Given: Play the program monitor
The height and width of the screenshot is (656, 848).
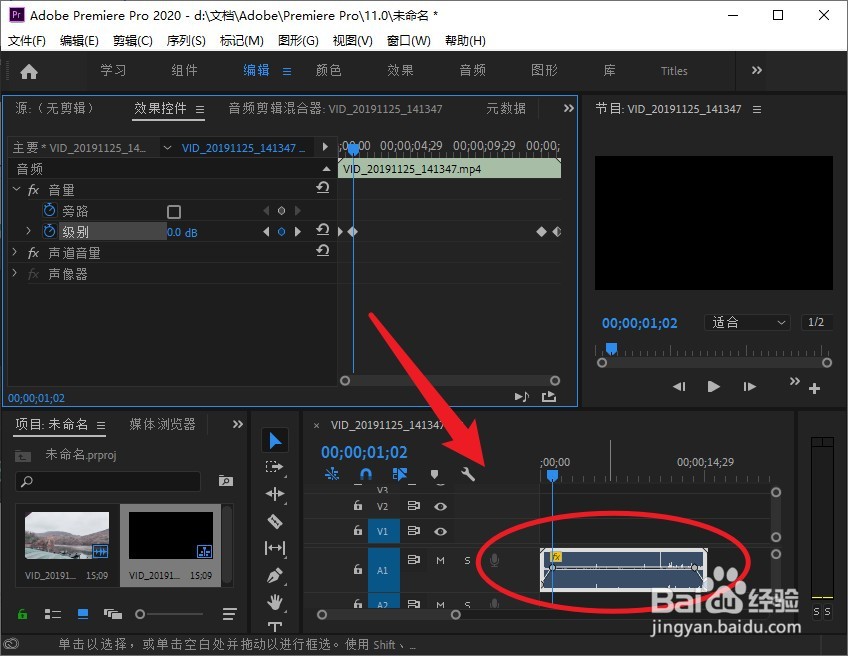Looking at the screenshot, I should tap(713, 387).
